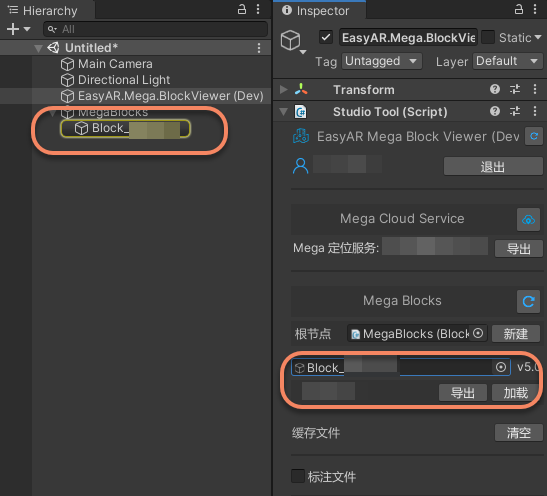Click object picker circle in Block field
The width and height of the screenshot is (547, 496).
click(501, 367)
